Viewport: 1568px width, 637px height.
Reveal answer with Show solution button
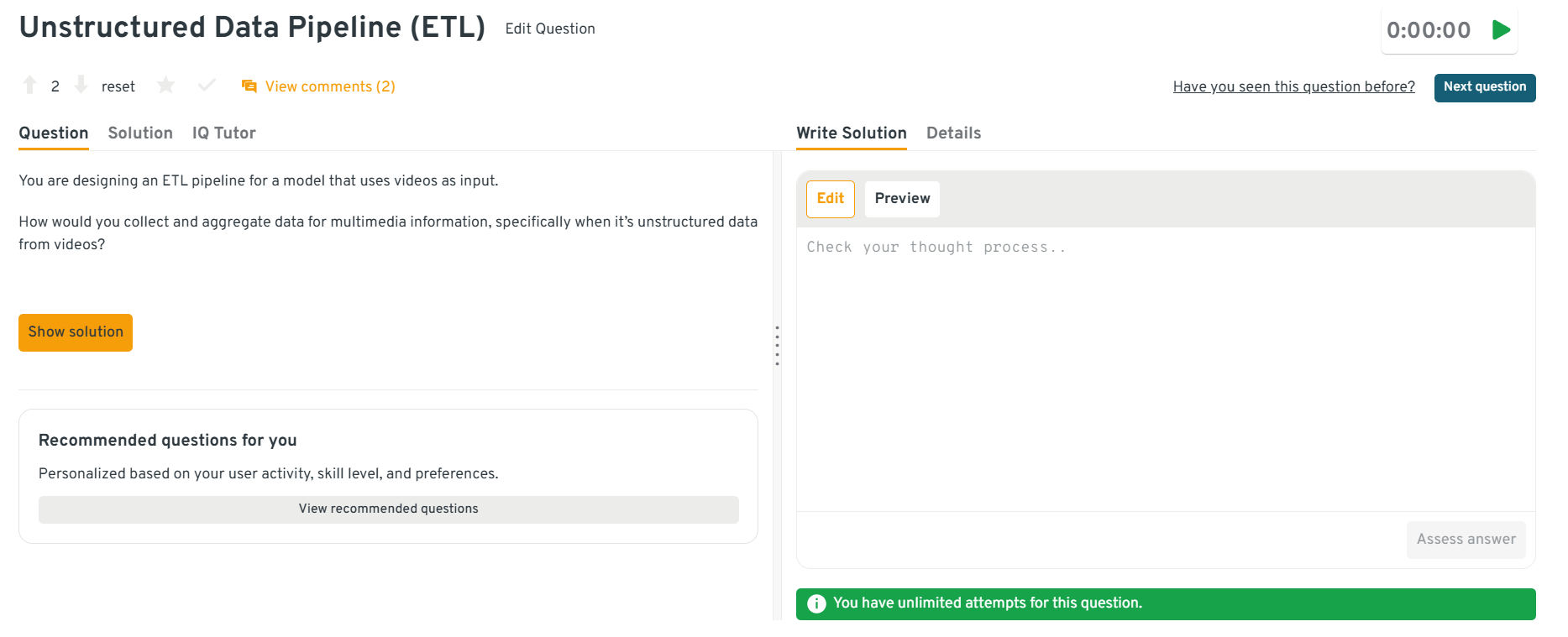76,332
